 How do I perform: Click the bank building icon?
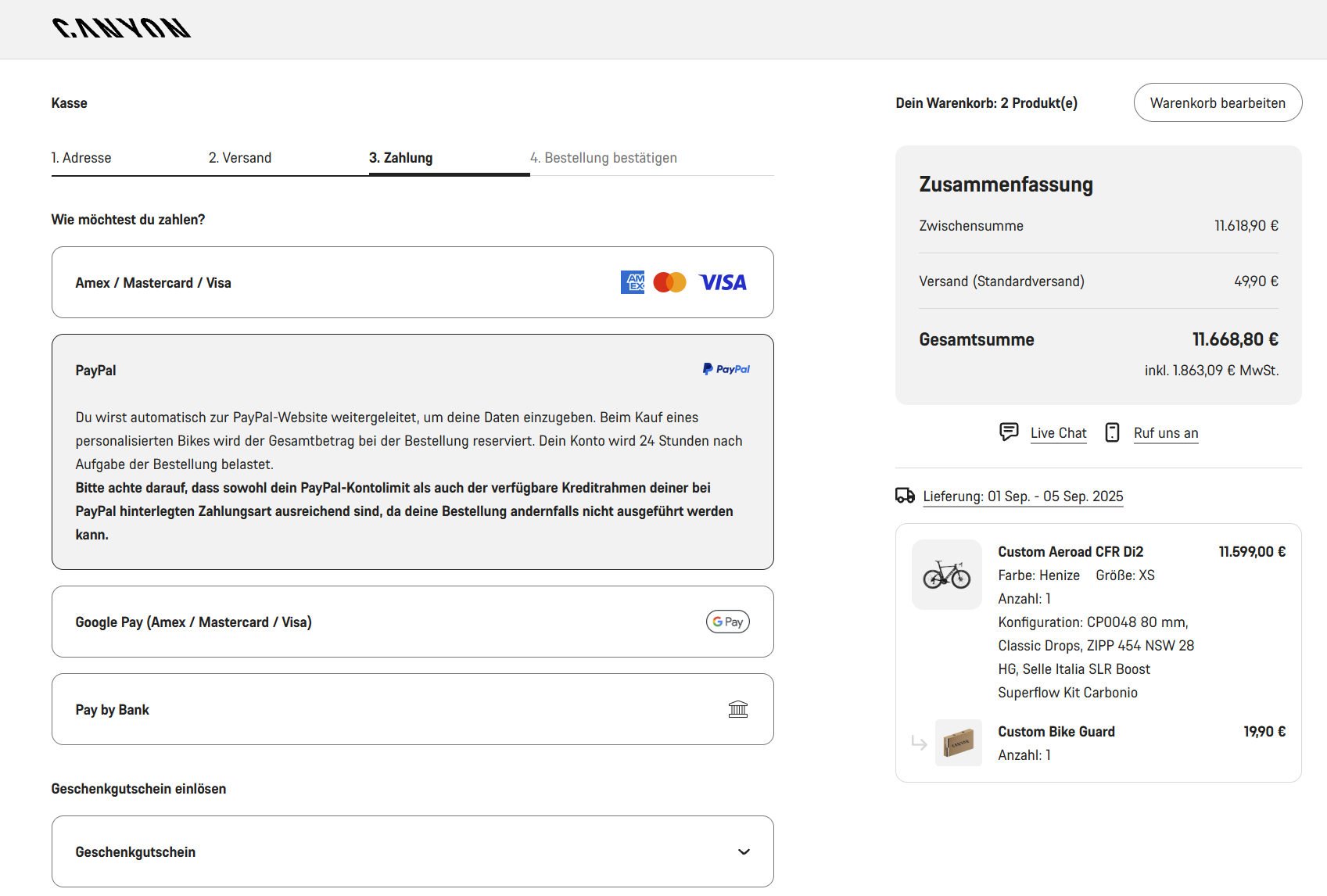tap(737, 709)
